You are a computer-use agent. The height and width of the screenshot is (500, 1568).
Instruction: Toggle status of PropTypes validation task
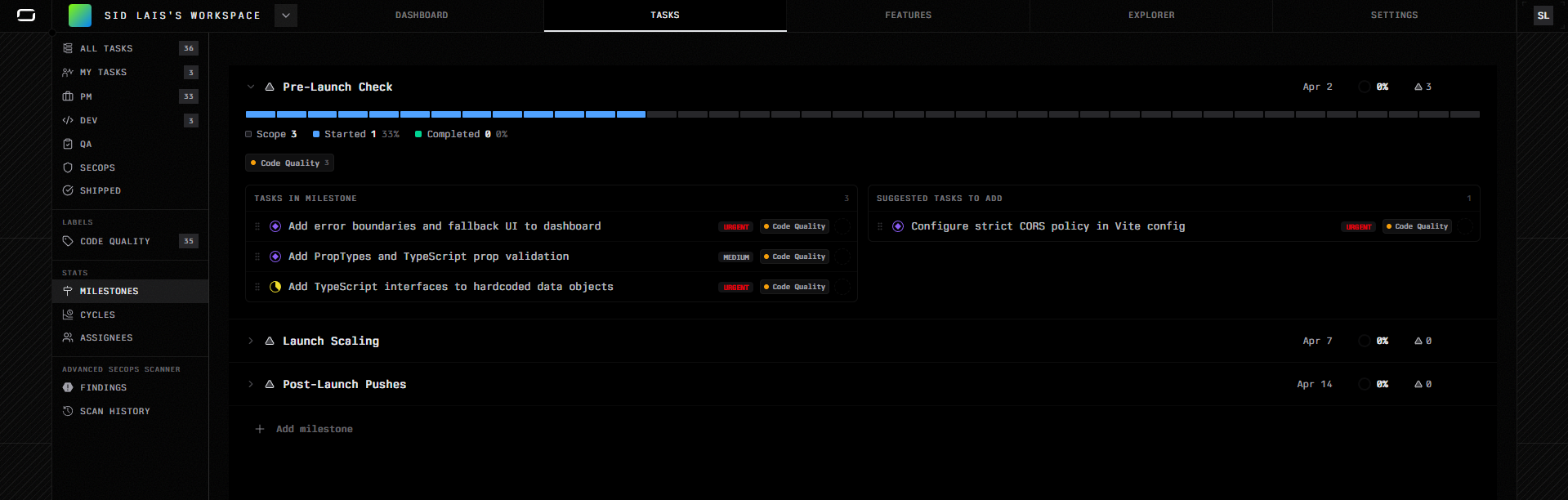click(x=275, y=257)
